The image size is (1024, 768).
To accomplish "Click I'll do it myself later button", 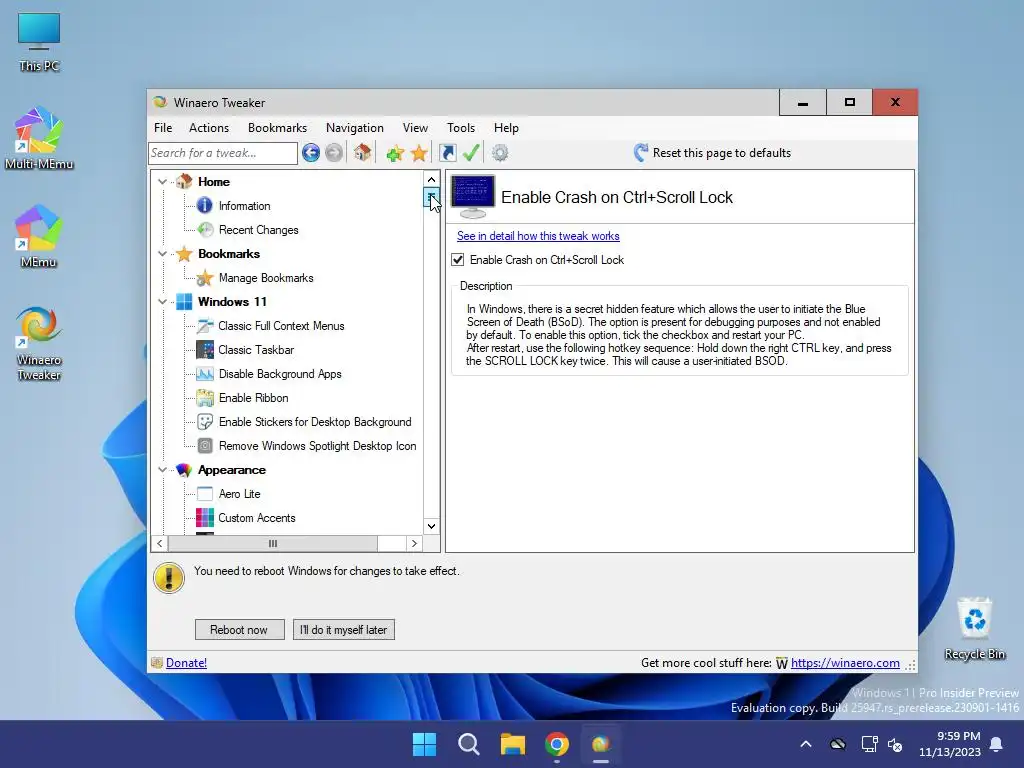I will 344,630.
